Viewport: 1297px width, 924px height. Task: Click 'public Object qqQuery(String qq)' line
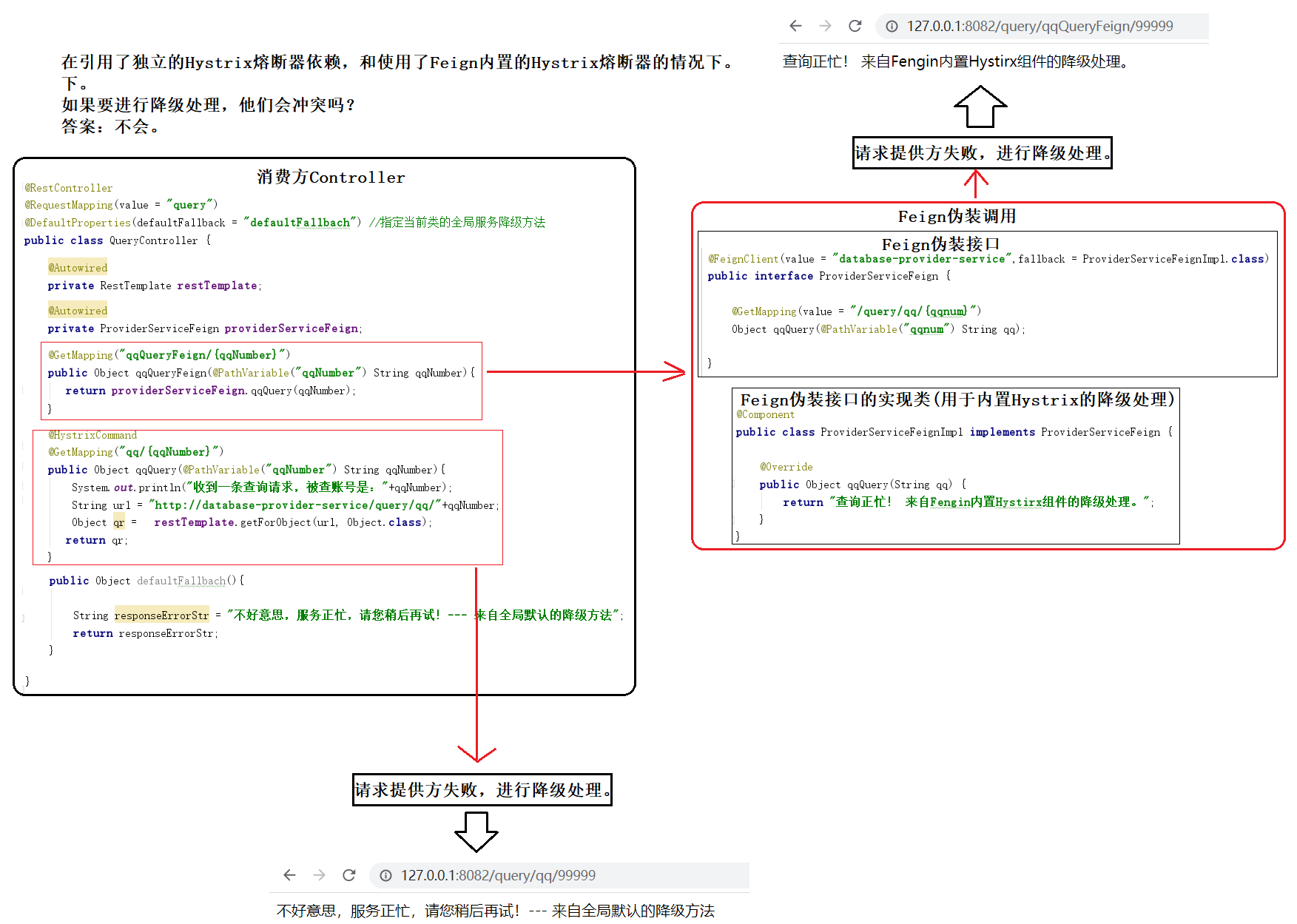[x=863, y=485]
